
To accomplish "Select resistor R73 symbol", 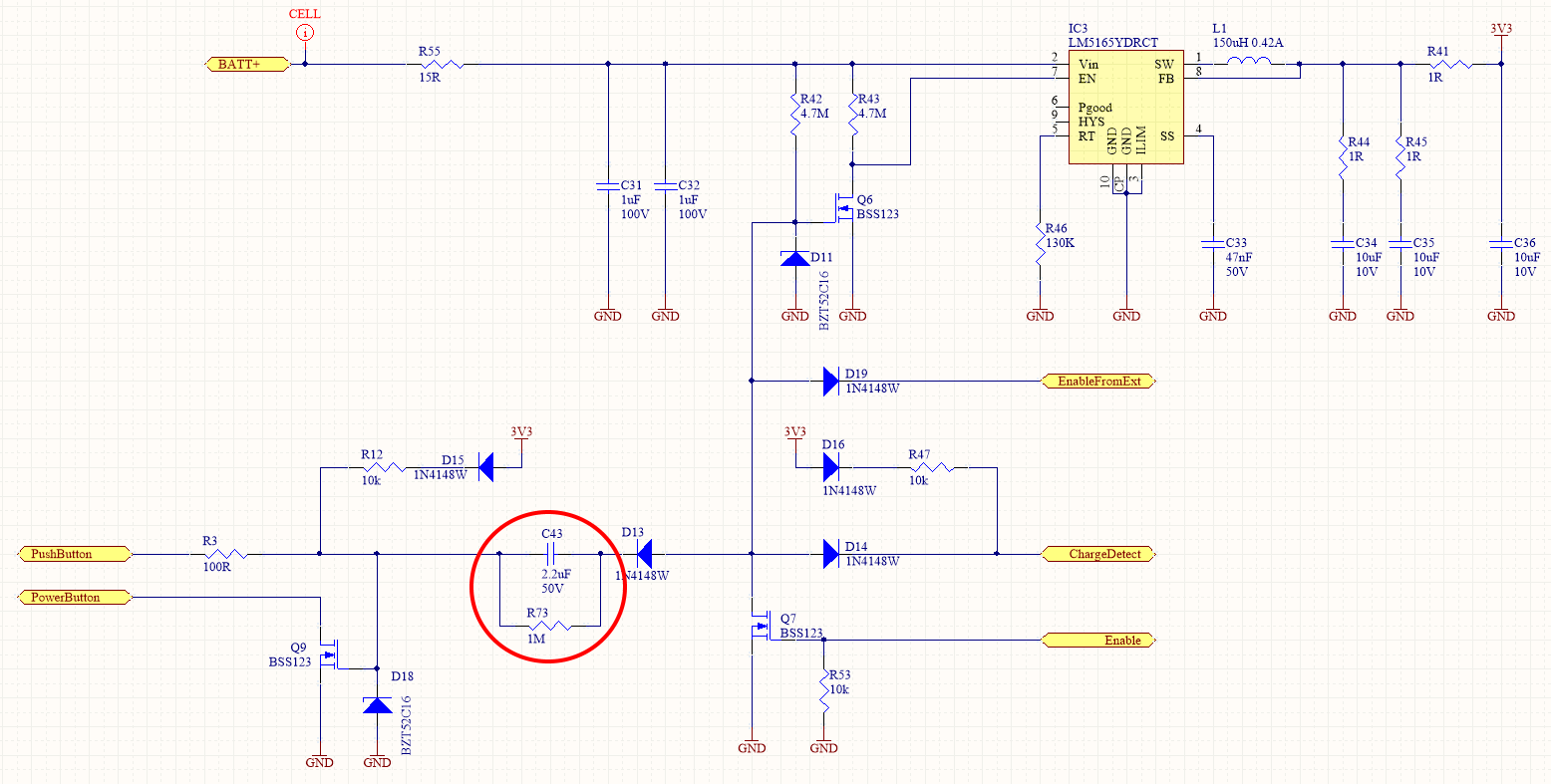I will pyautogui.click(x=548, y=626).
